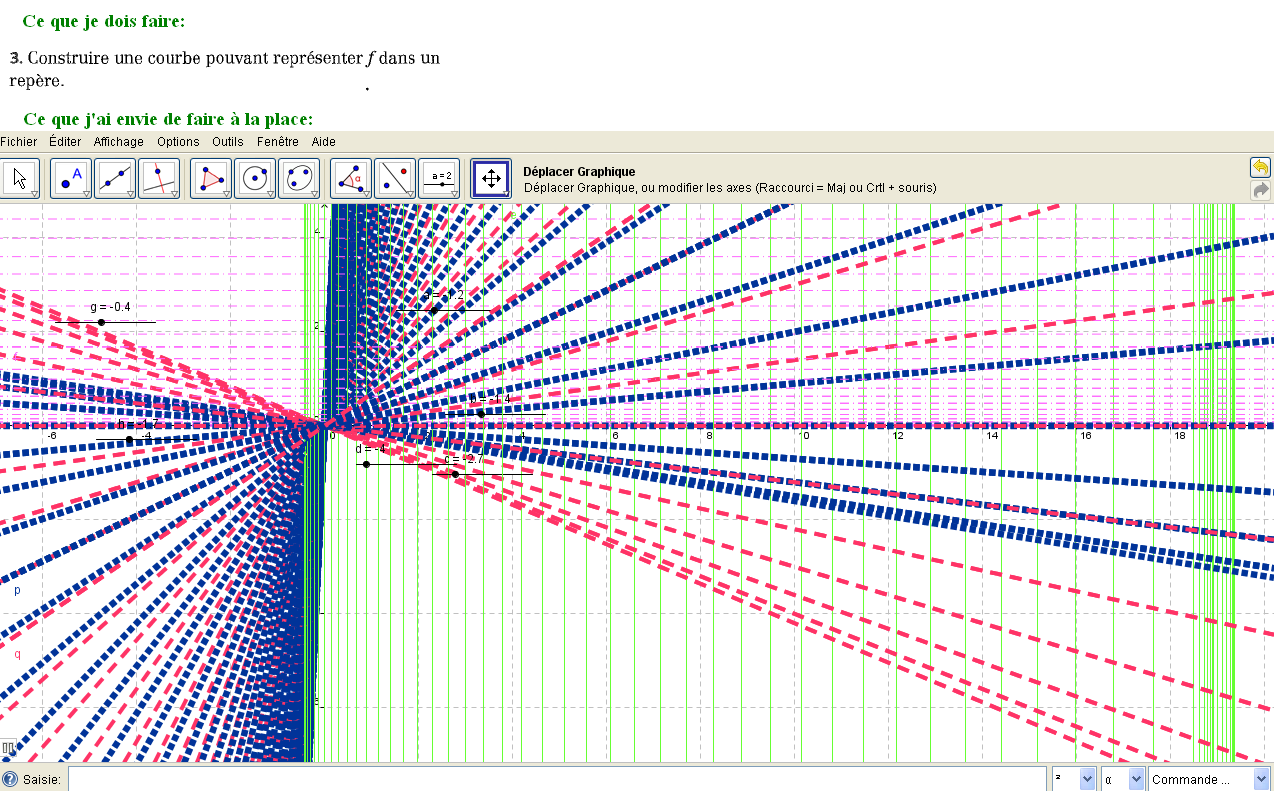Expand the Line tool submenu arrow
The width and height of the screenshot is (1274, 791).
(x=129, y=194)
